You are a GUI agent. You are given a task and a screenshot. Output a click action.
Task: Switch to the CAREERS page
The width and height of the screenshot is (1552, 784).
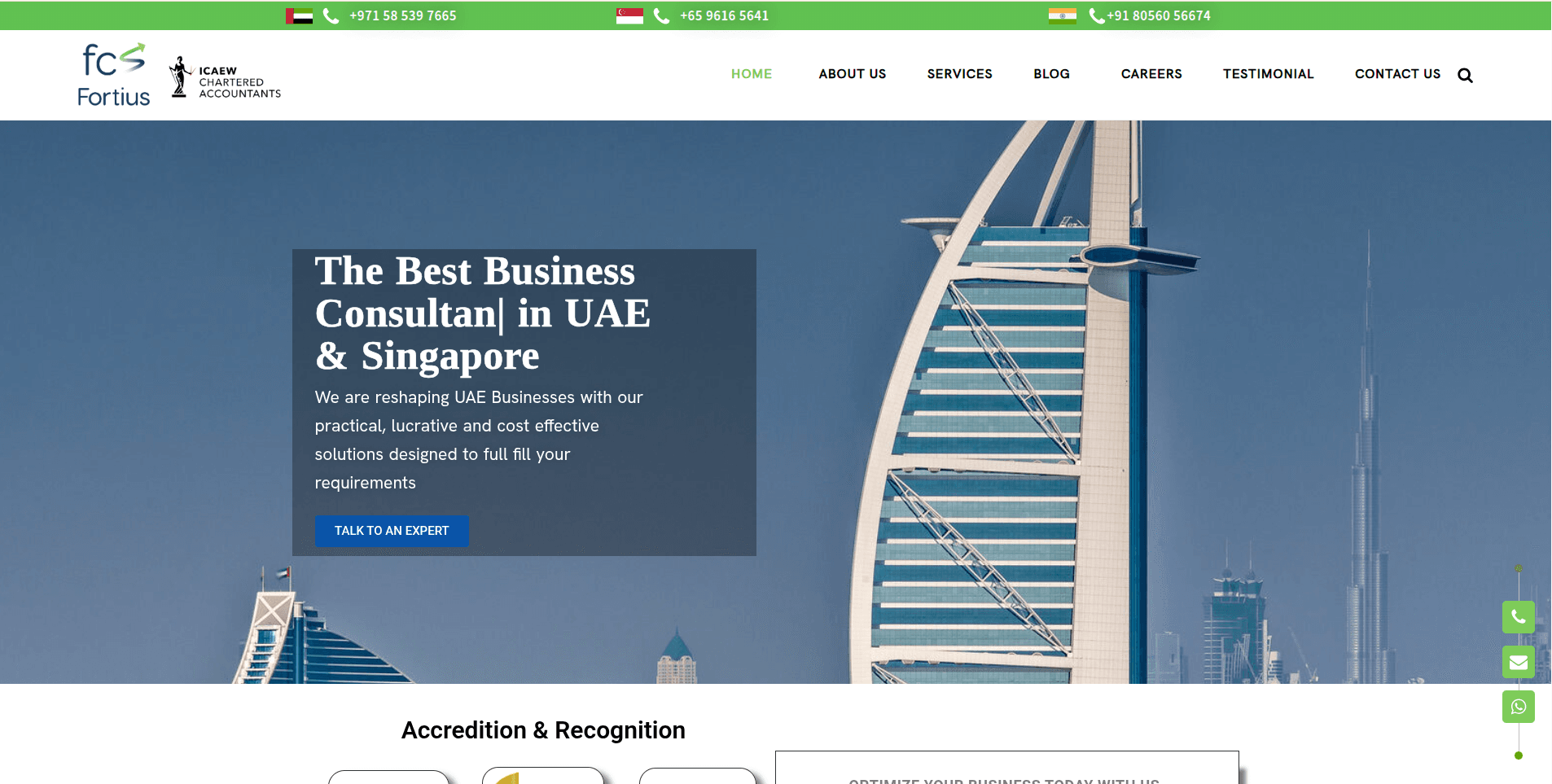1151,74
